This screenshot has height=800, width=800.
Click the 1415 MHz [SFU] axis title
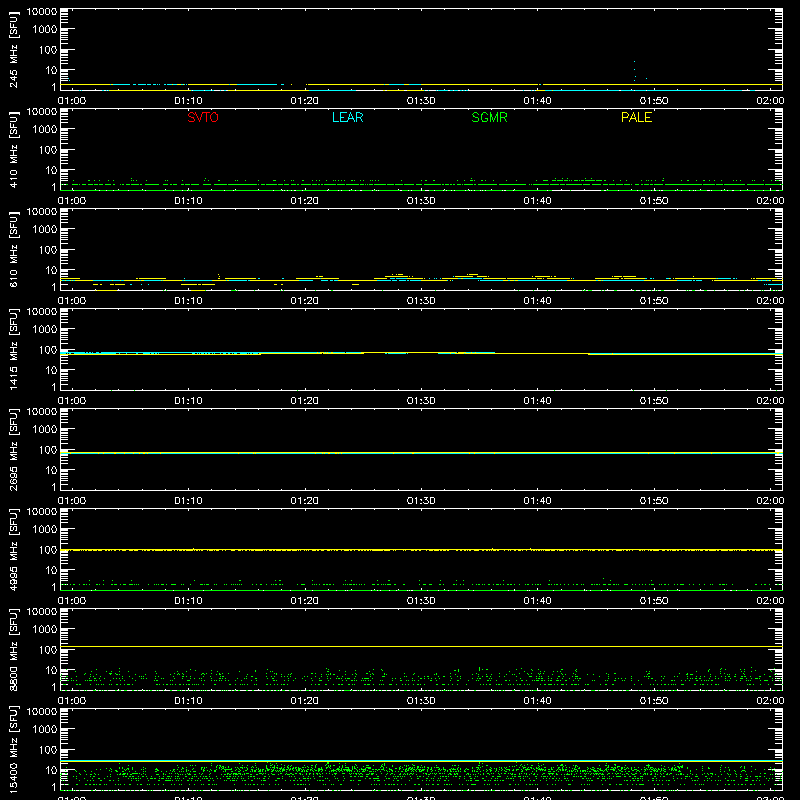(x=13, y=349)
